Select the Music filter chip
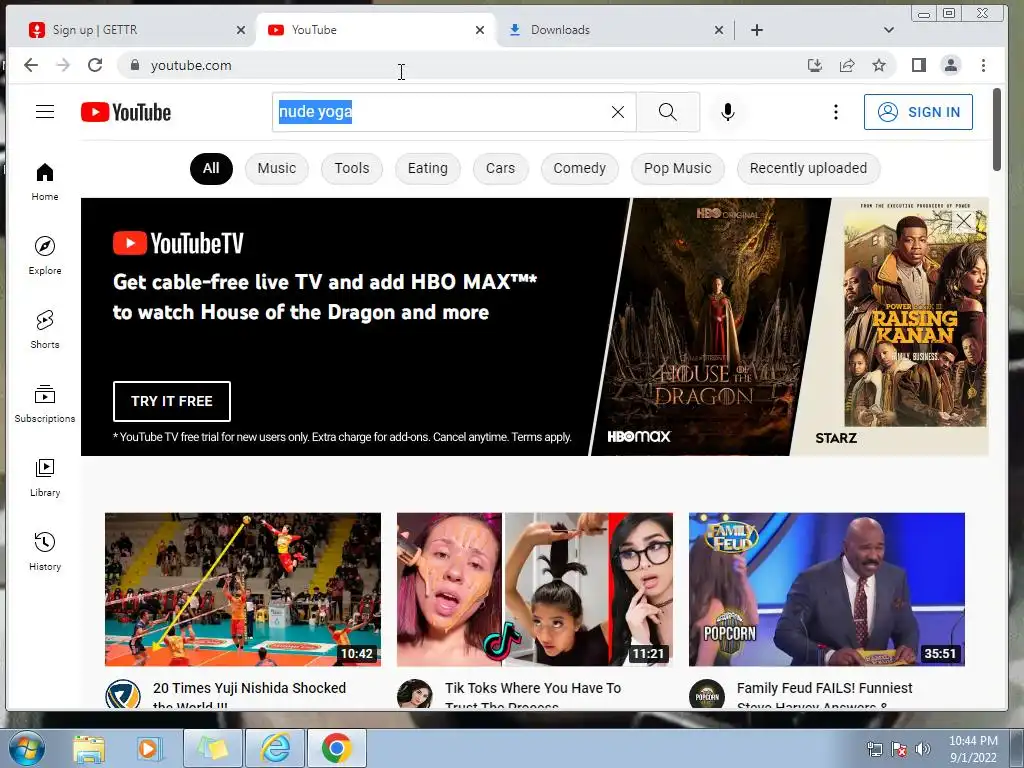Screen dimensions: 1024x768 (276, 168)
